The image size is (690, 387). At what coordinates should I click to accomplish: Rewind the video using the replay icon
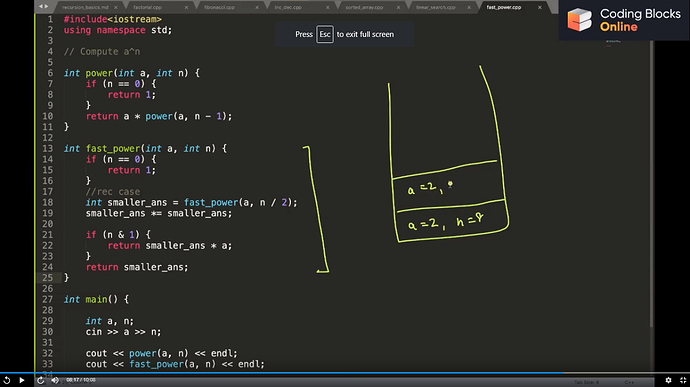7,380
